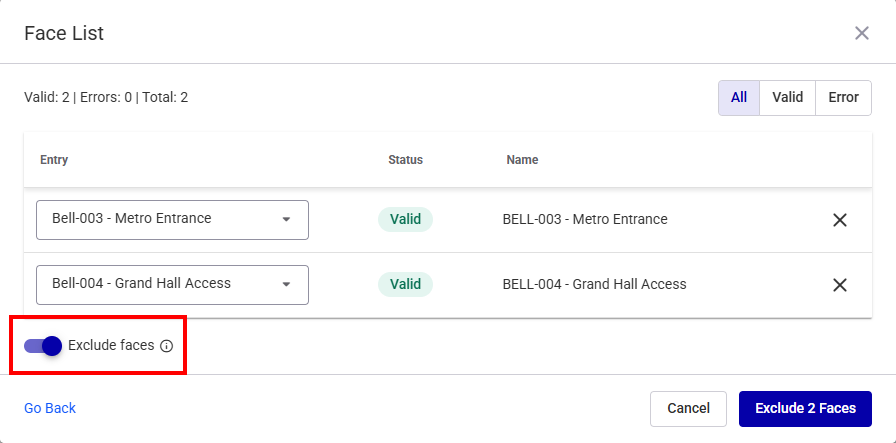
Task: Show All entries filter
Action: [x=739, y=98]
